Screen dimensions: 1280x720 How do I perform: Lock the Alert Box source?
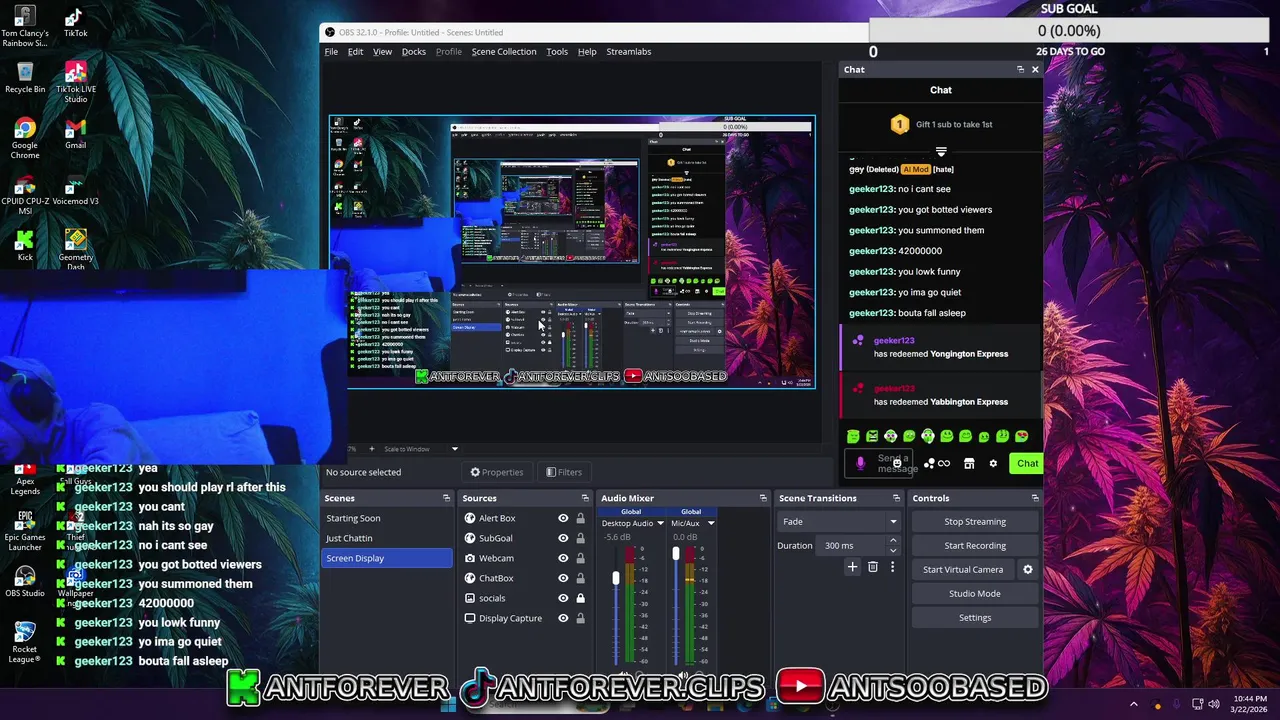click(580, 518)
